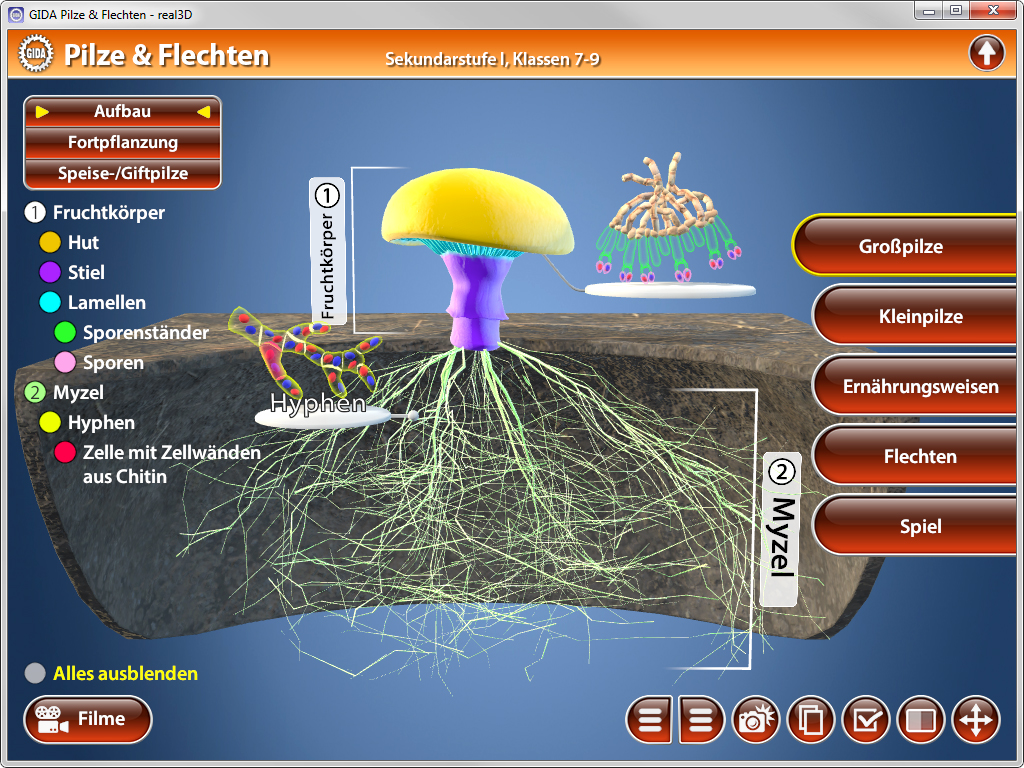Click the up-arrow home icon
Image resolution: width=1024 pixels, height=768 pixels.
point(986,53)
